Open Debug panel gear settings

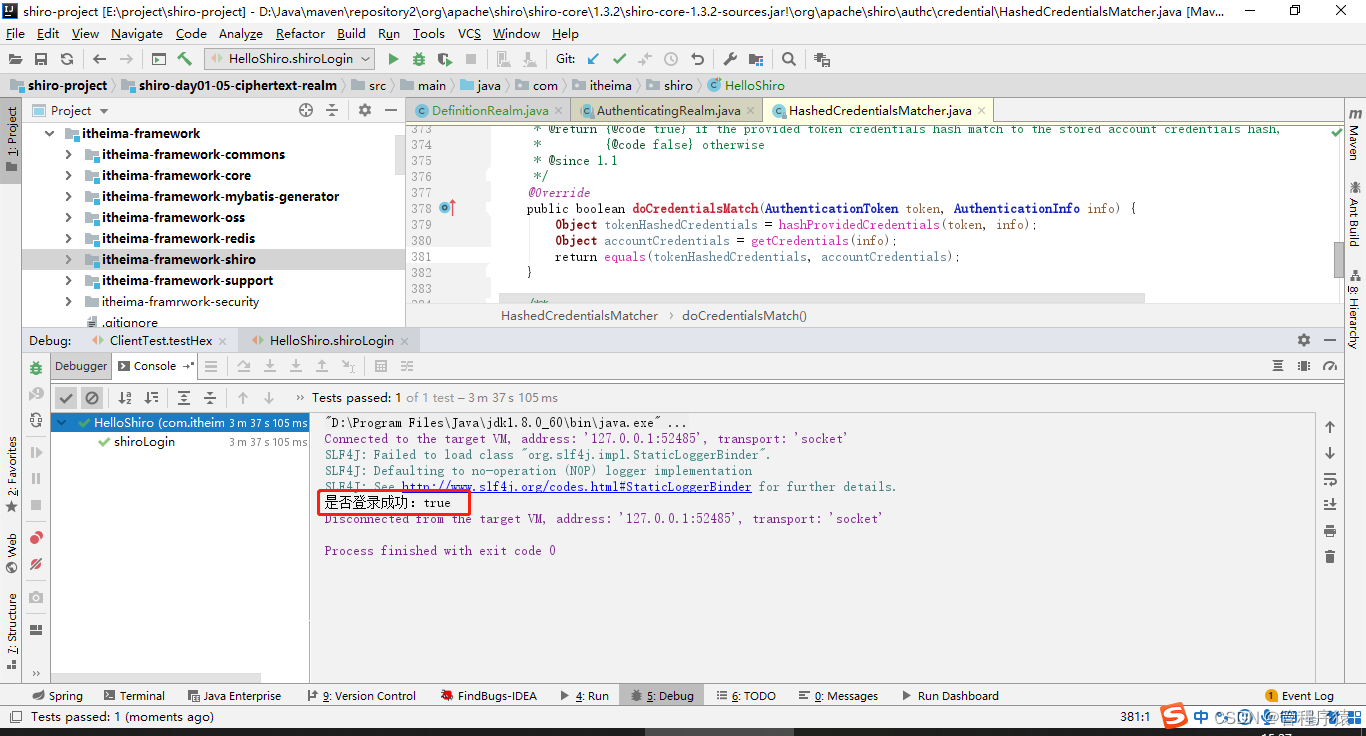(1303, 340)
